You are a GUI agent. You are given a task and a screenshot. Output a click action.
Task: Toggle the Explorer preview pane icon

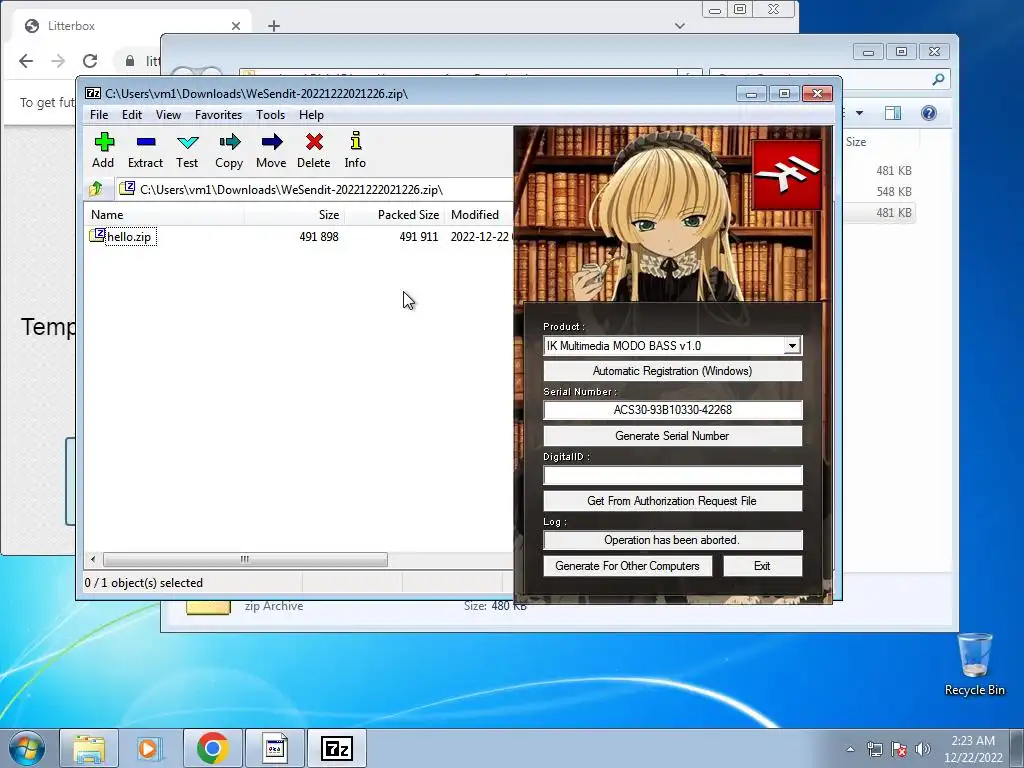pos(893,113)
